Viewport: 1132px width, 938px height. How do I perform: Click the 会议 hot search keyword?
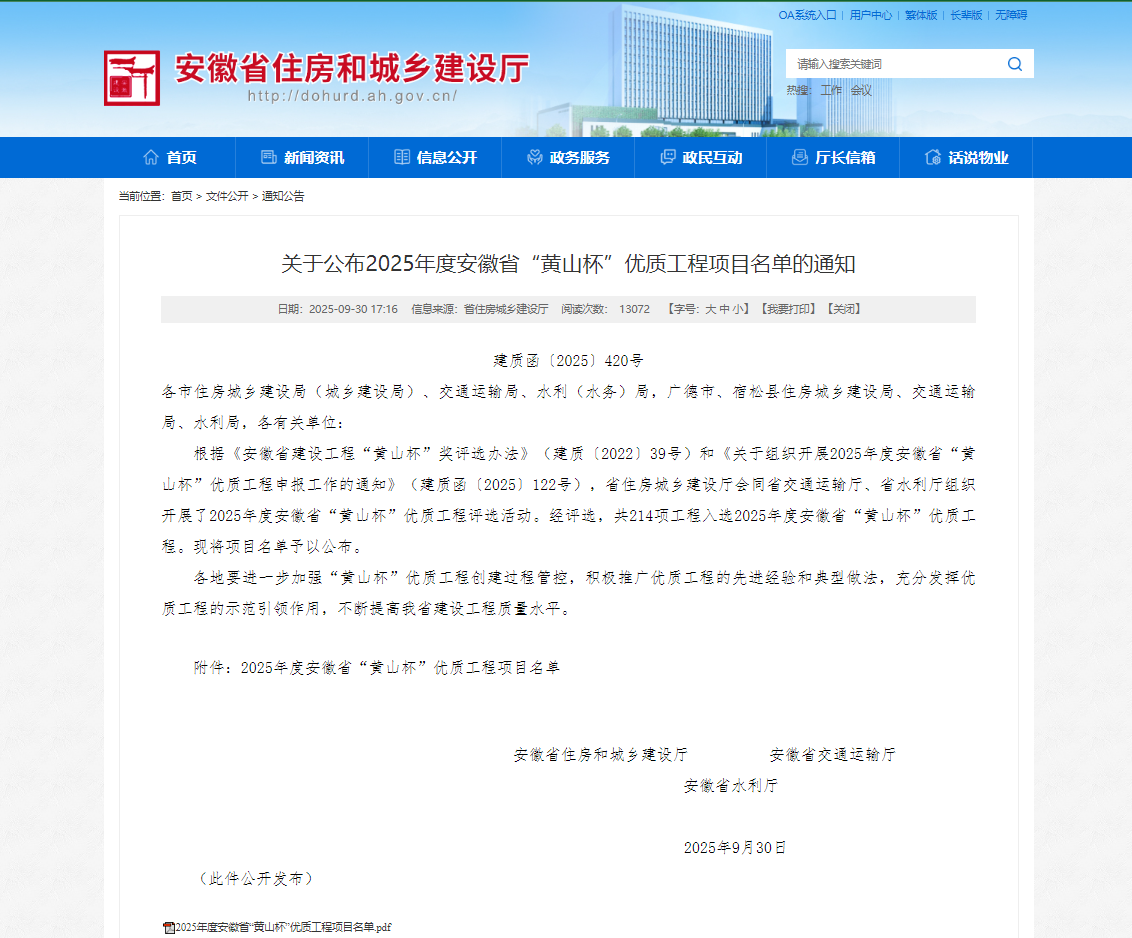pyautogui.click(x=859, y=89)
